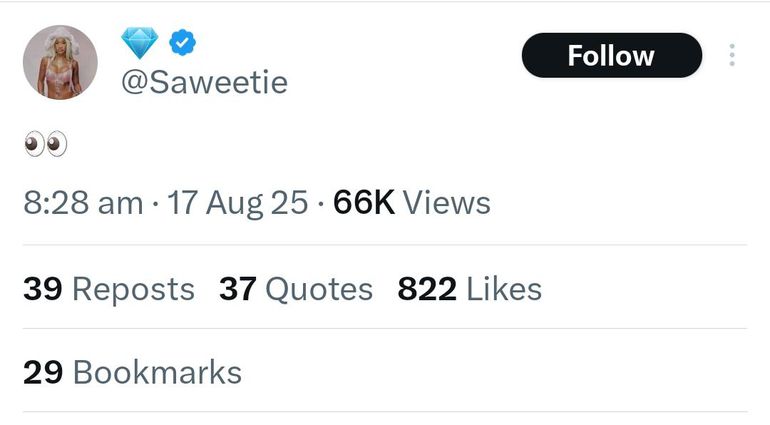
Task: Open the Likes list
Action: [504, 289]
